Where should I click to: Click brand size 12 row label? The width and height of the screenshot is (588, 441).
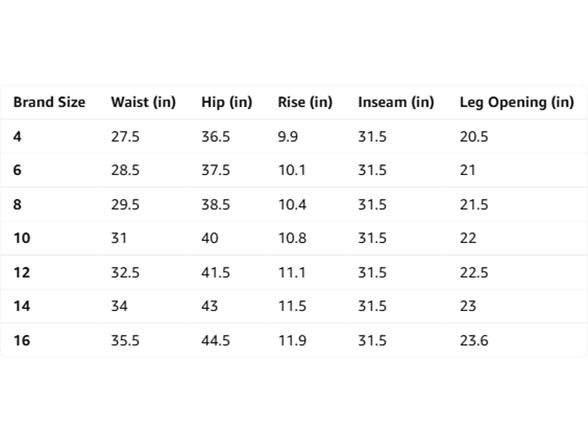(x=22, y=273)
